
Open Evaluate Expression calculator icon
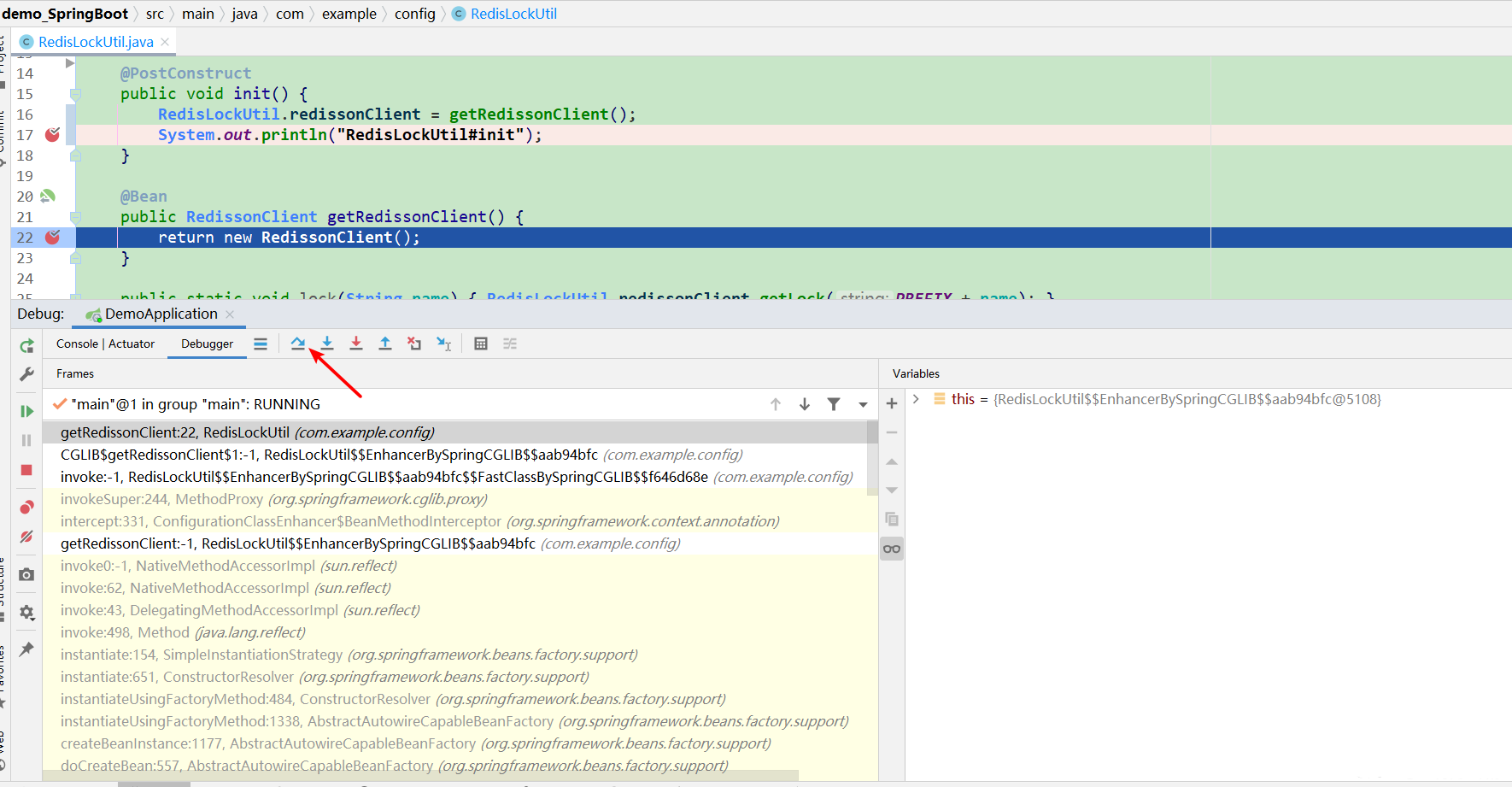481,344
